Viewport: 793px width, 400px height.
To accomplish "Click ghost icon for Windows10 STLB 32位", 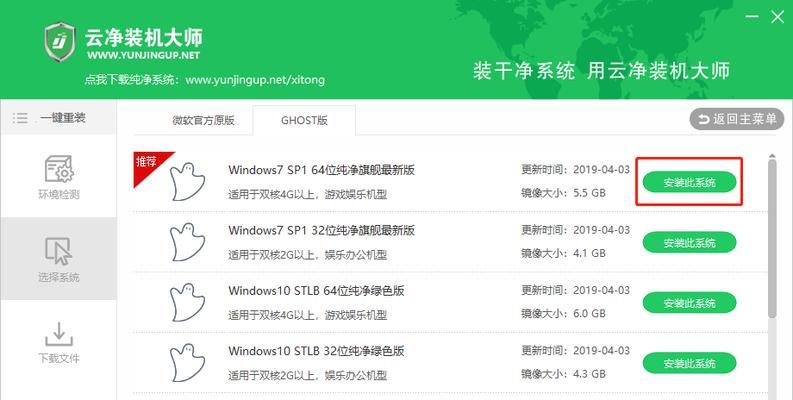I will coord(187,363).
